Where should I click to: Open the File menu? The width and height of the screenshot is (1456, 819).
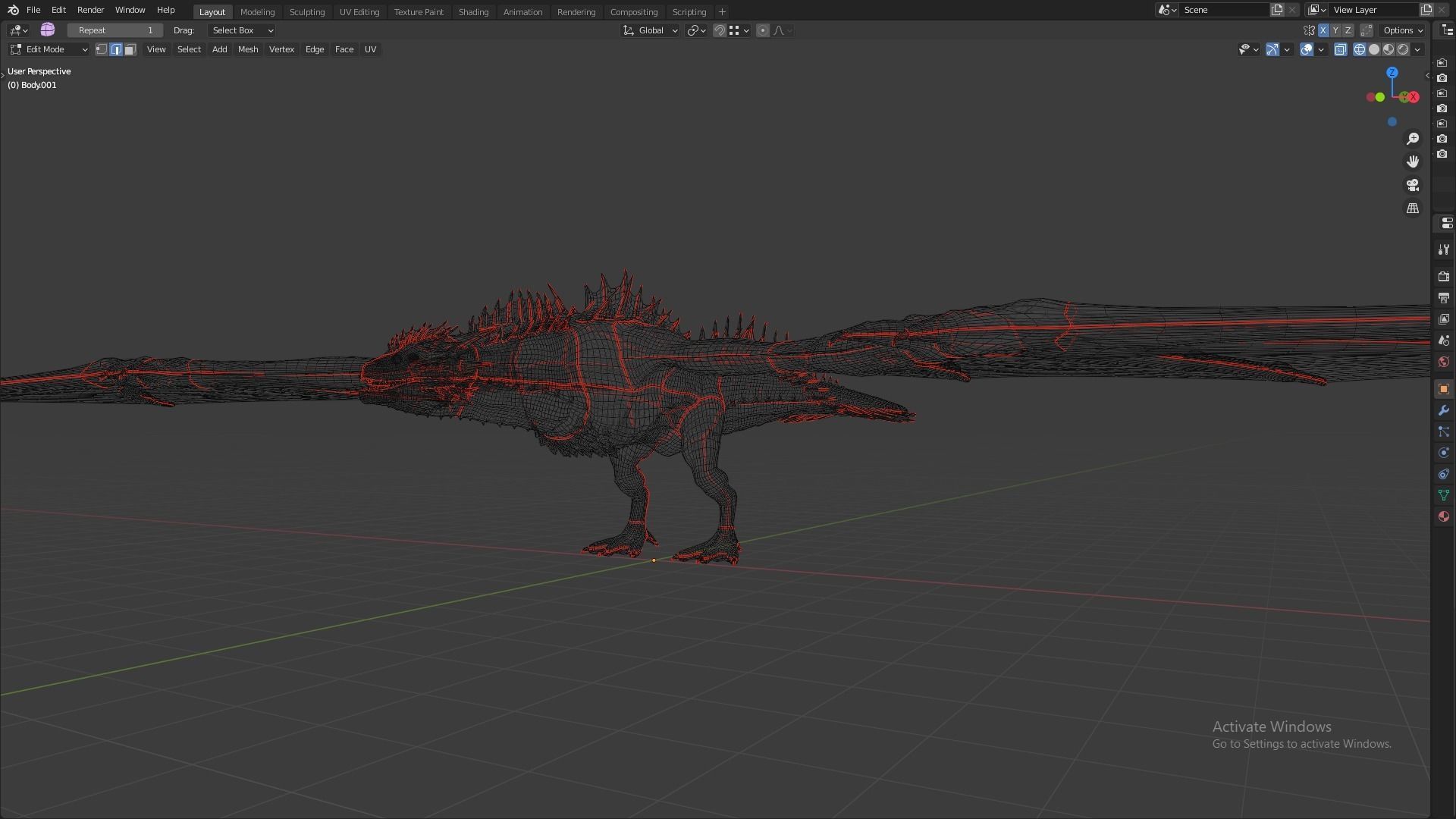click(x=33, y=10)
